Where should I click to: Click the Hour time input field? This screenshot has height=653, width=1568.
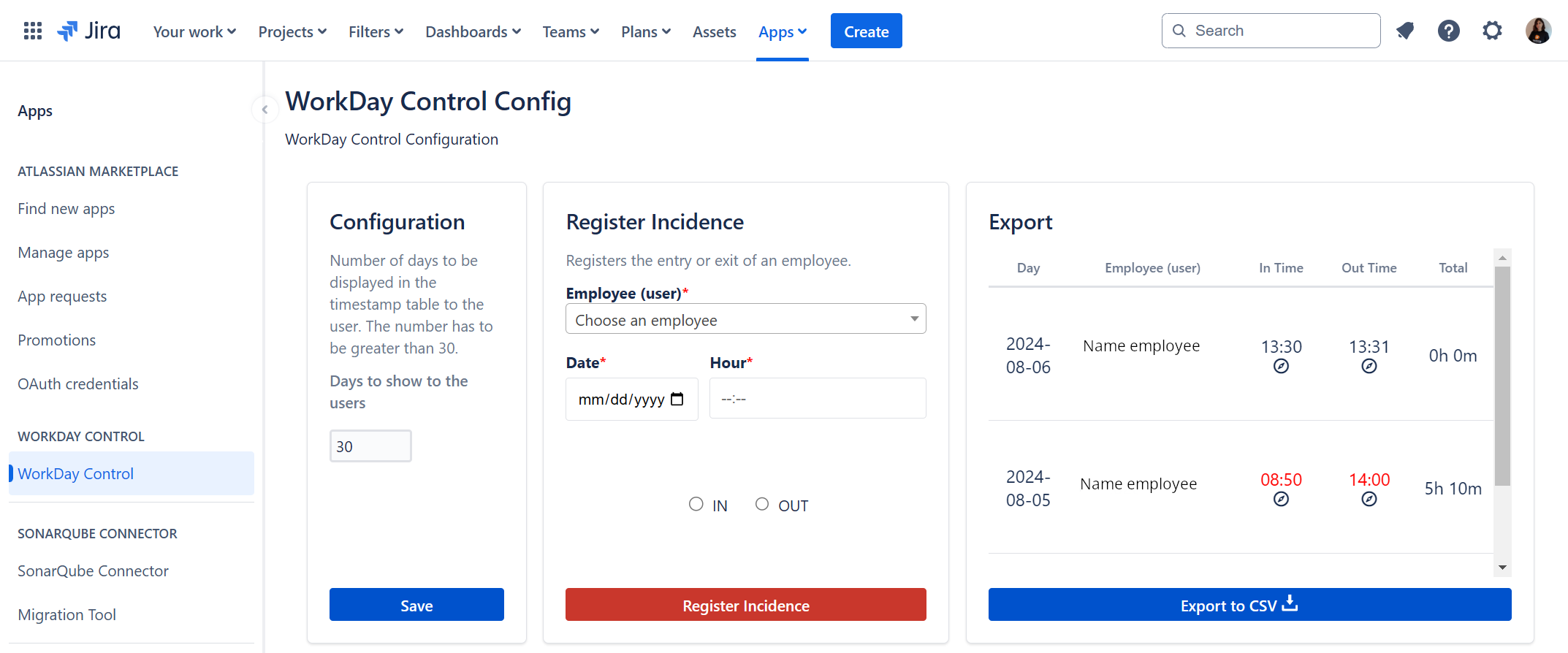[818, 398]
